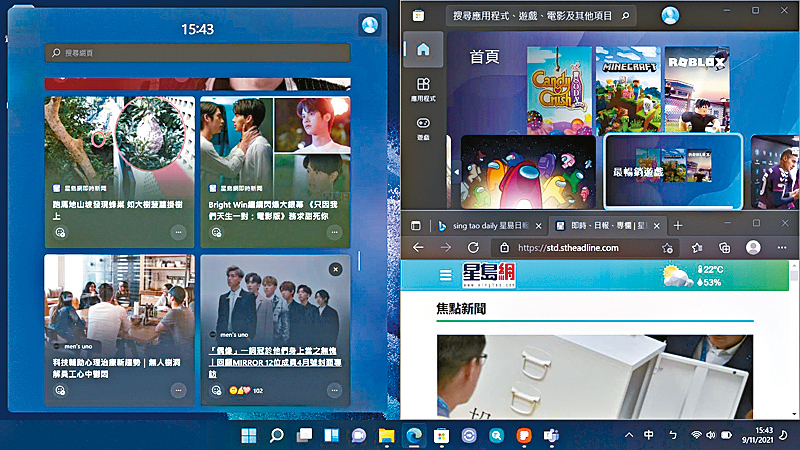Open Edge Favorites list icon
800x450 pixels.
pyautogui.click(x=697, y=248)
